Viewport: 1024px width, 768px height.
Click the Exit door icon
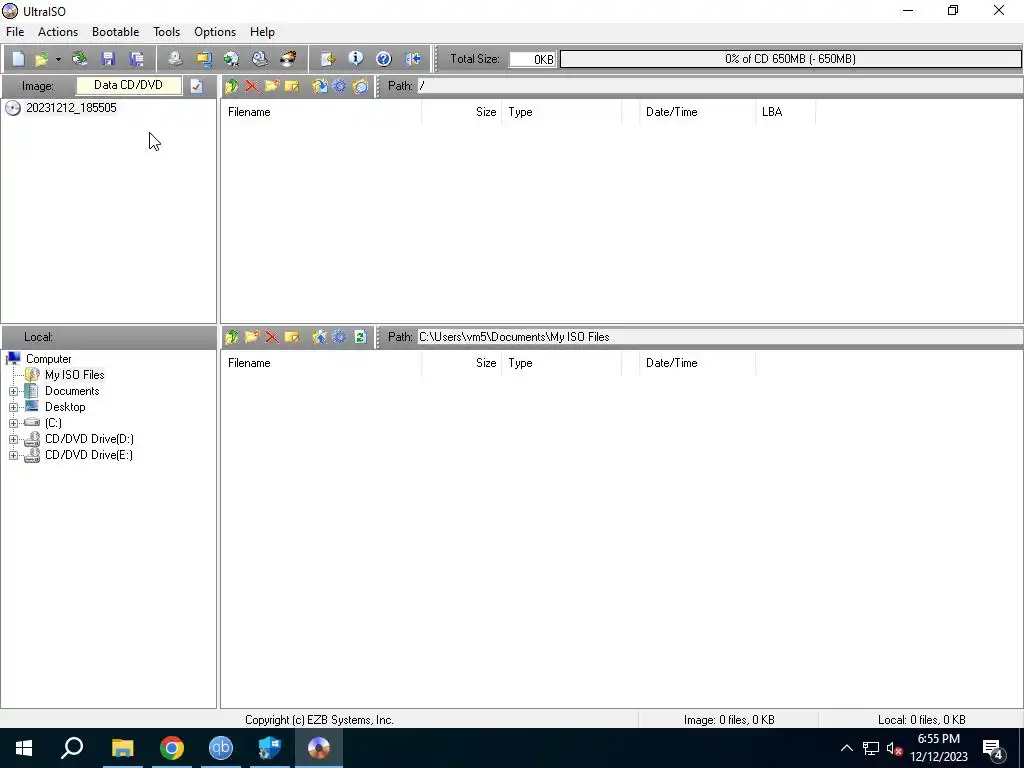[x=413, y=59]
